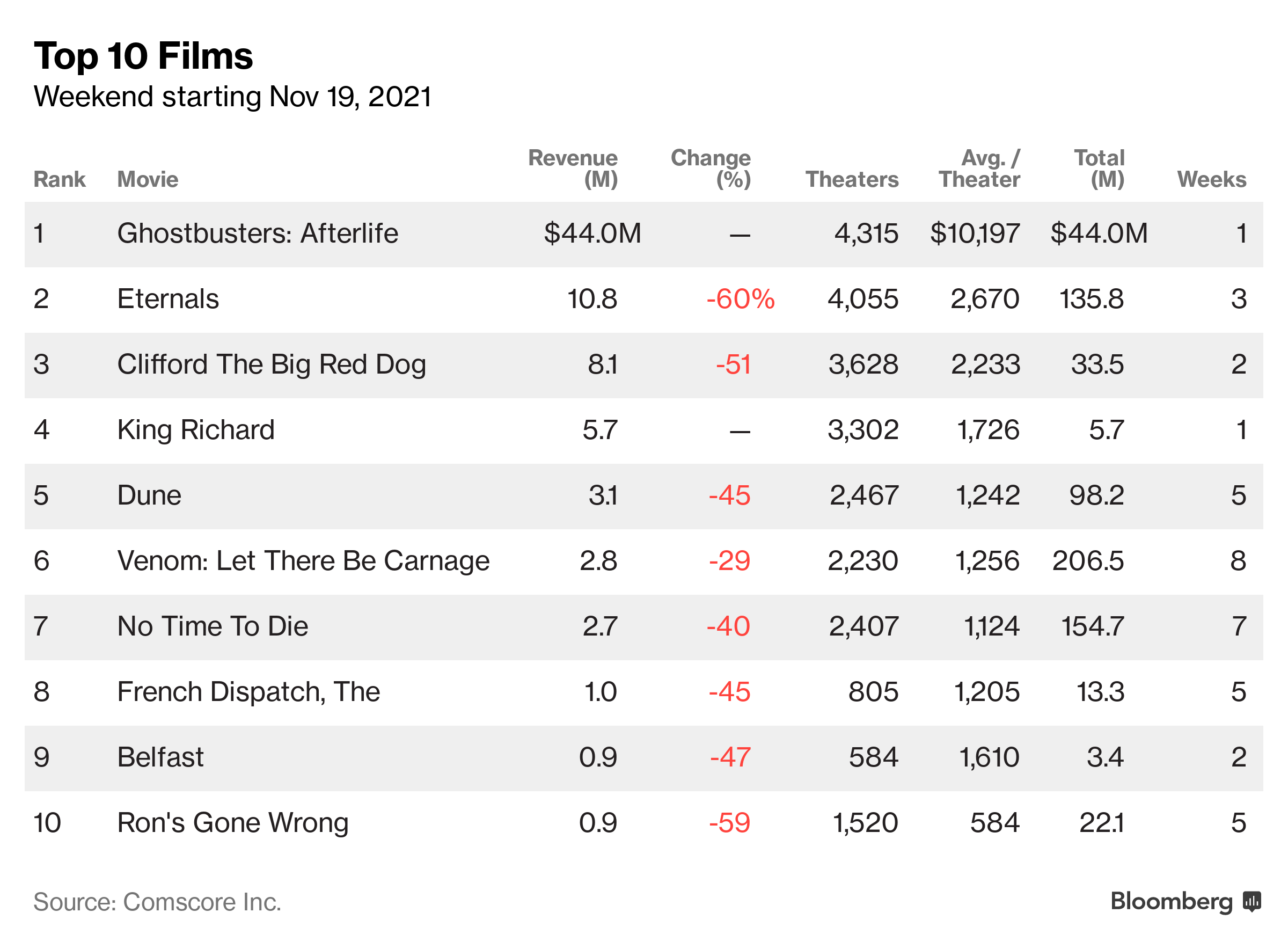
Task: Click the King Richard movie title
Action: click(x=196, y=430)
